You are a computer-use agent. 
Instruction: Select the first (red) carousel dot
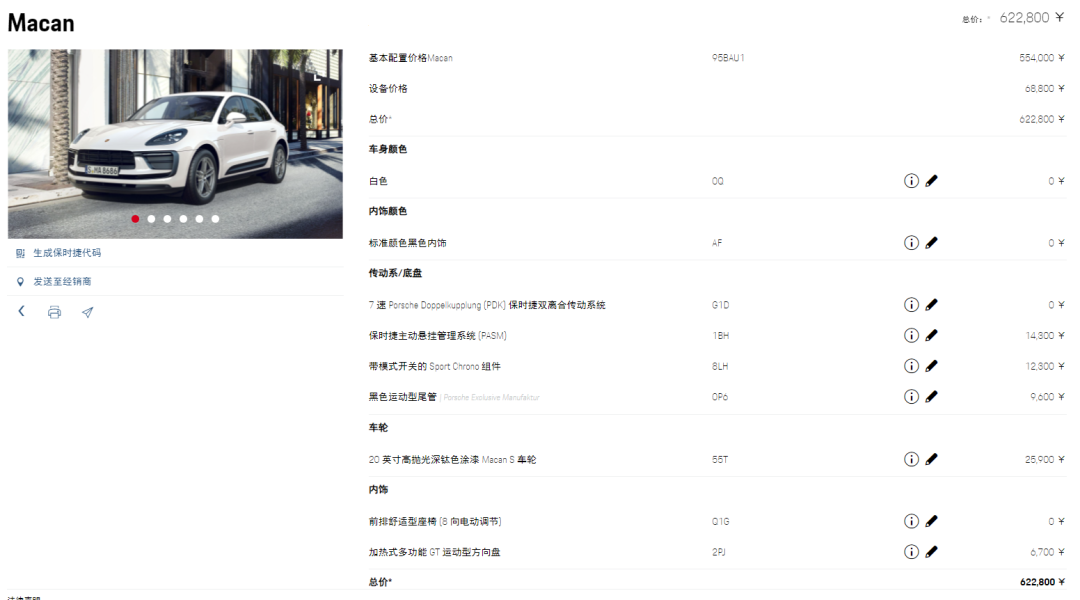pos(135,219)
